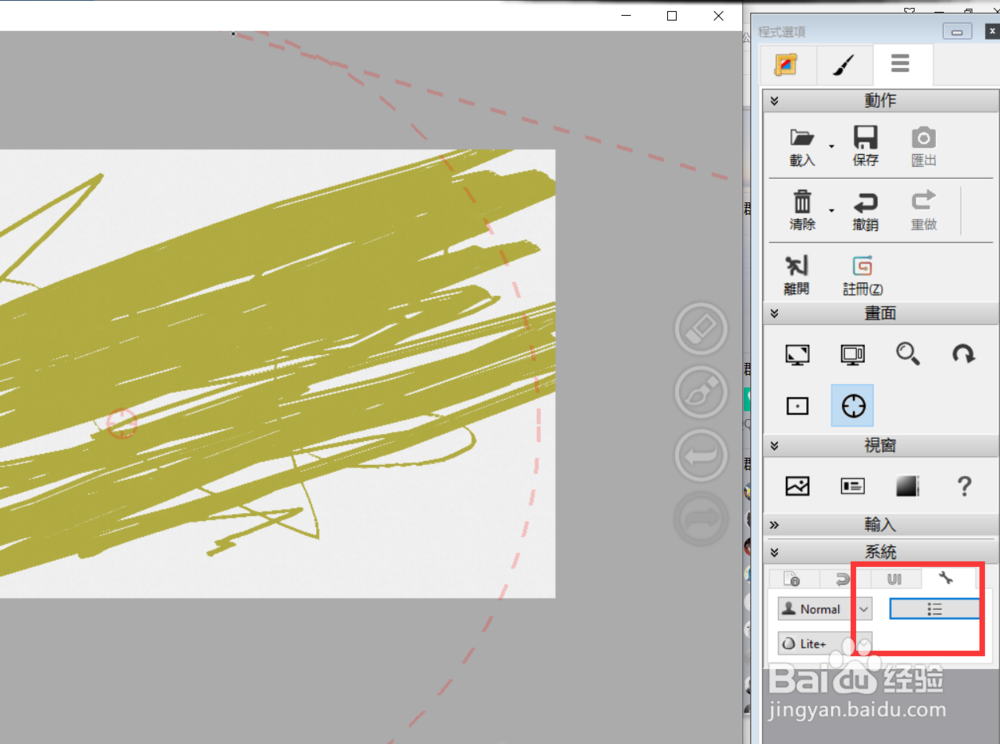Click the eraser circle button on canvas

pyautogui.click(x=701, y=329)
